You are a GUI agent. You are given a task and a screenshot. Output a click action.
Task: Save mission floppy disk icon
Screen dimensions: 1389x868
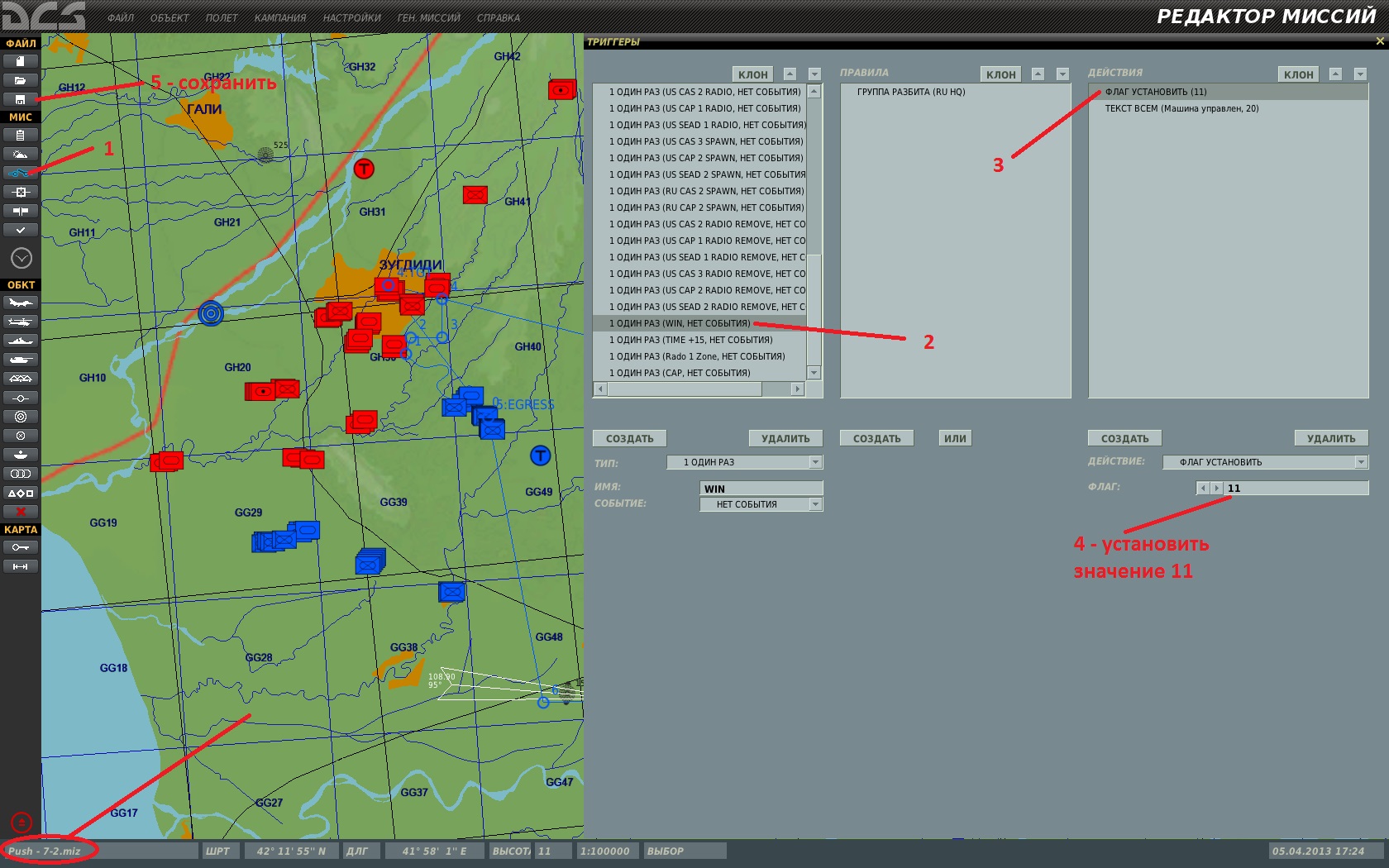pyautogui.click(x=21, y=99)
